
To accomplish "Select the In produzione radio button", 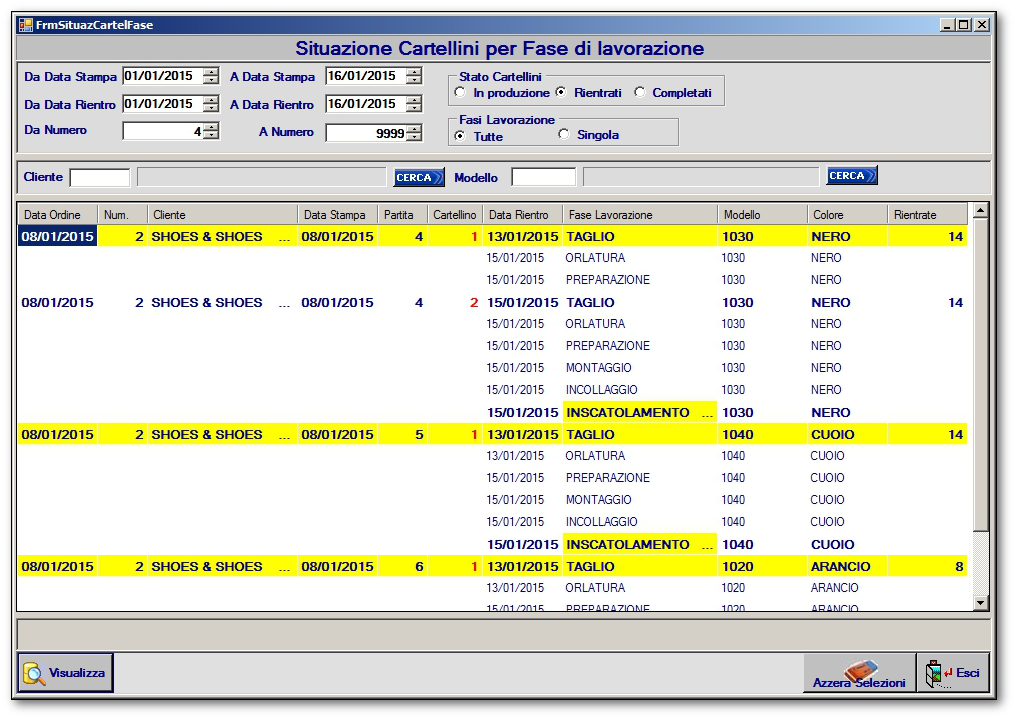I will (460, 93).
